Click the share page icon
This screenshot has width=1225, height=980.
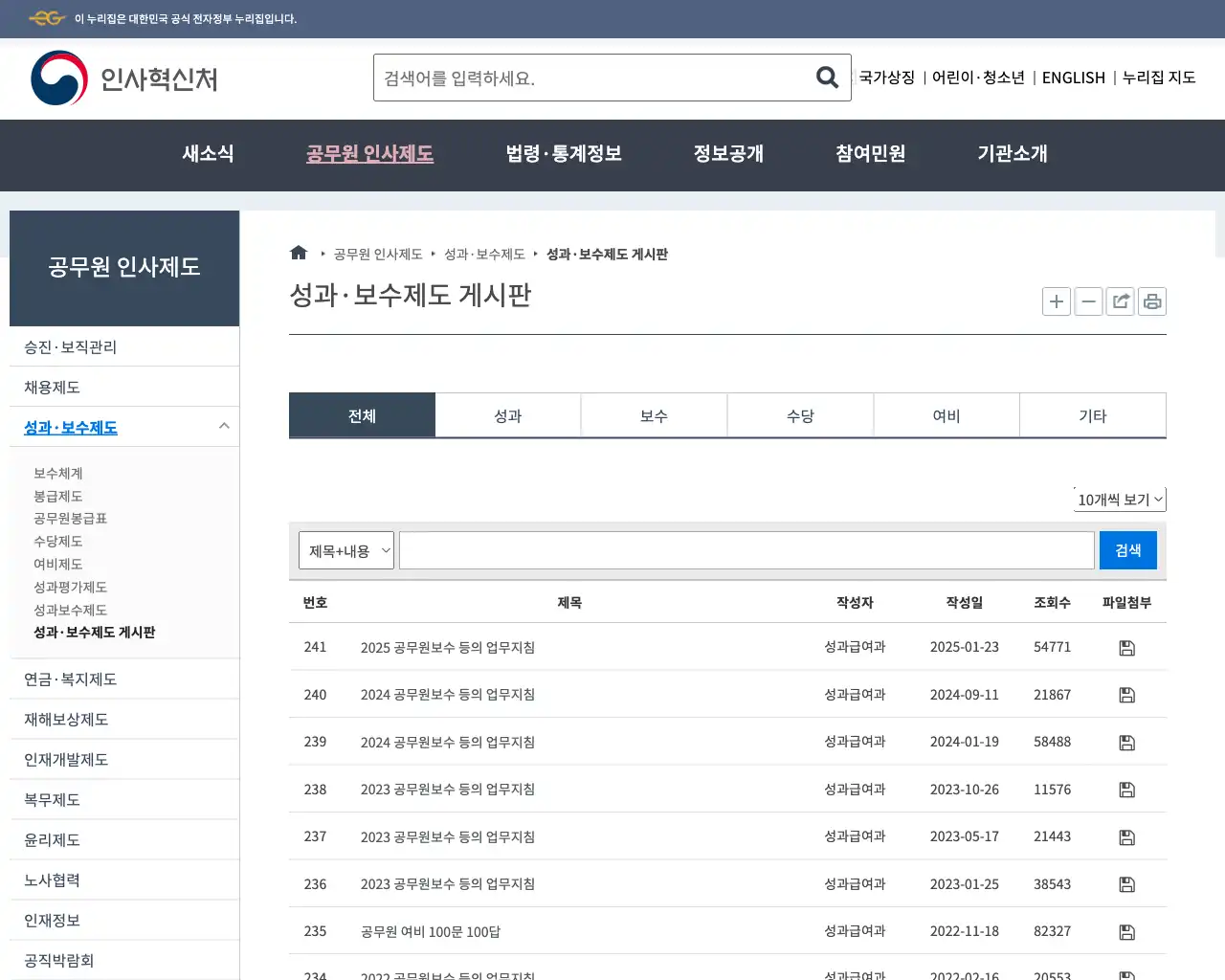click(1121, 301)
